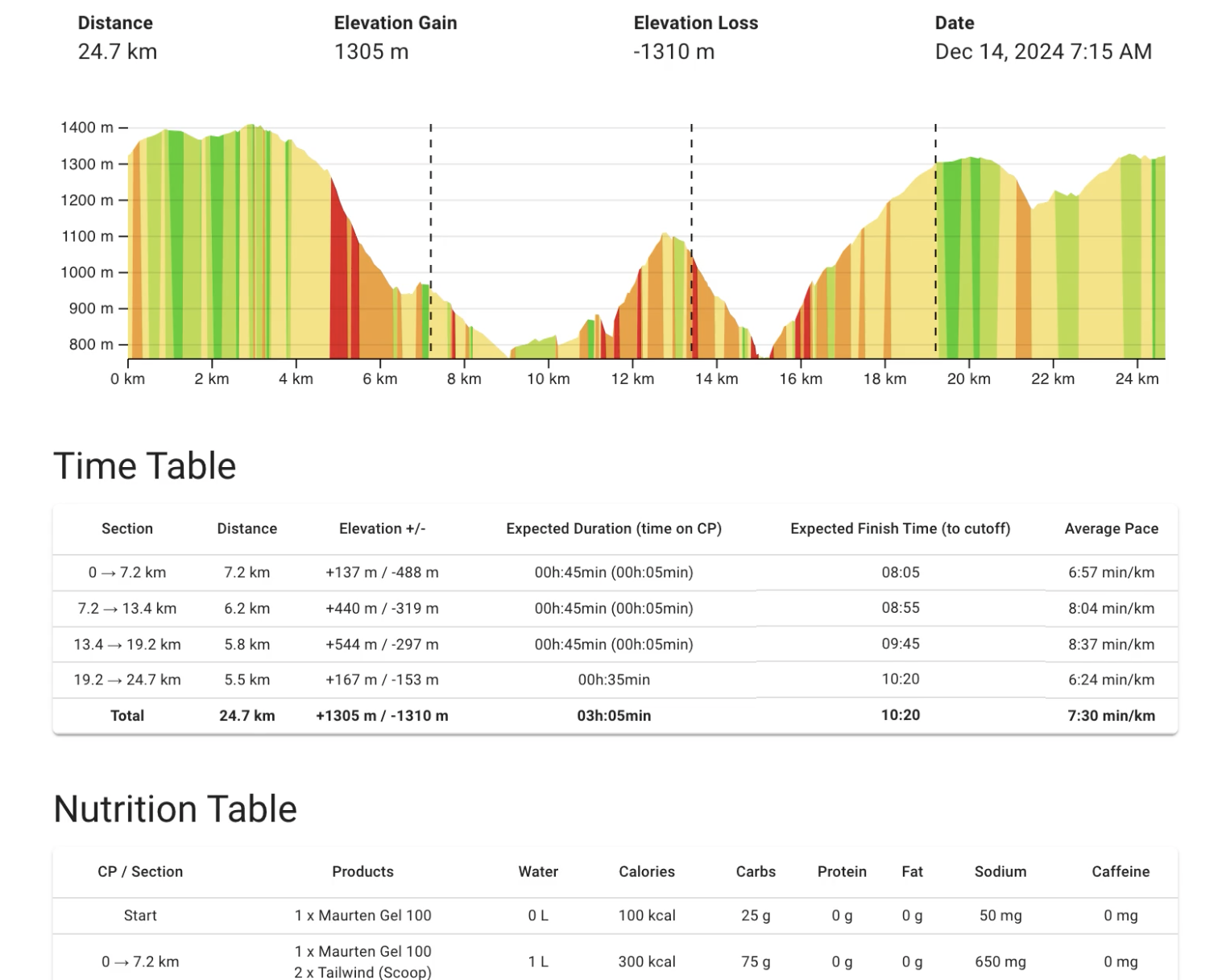Click the Time Table heading
The image size is (1226, 980).
tap(145, 466)
